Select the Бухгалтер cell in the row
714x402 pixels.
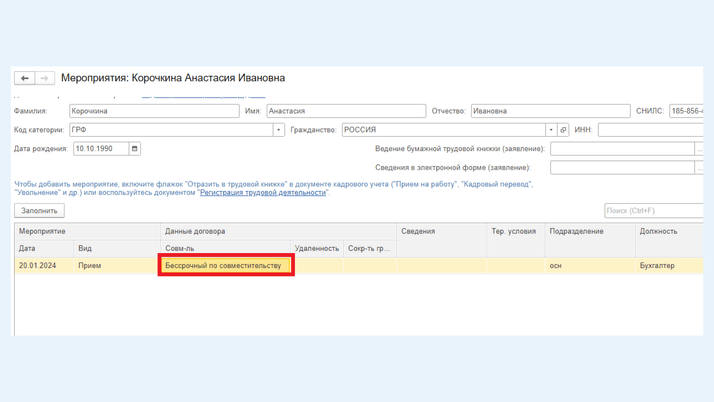click(x=657, y=266)
